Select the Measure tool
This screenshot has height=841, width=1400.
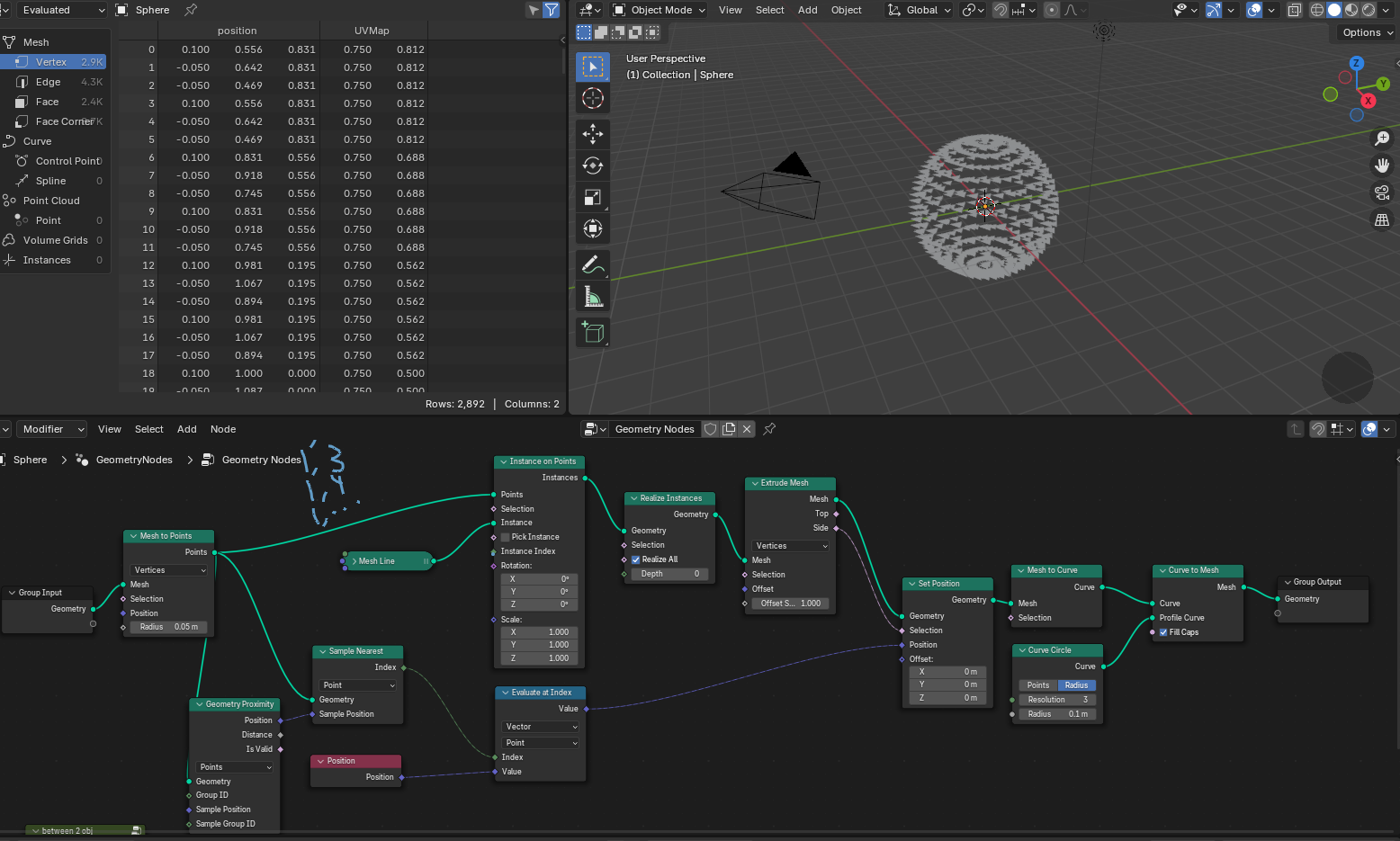point(593,296)
